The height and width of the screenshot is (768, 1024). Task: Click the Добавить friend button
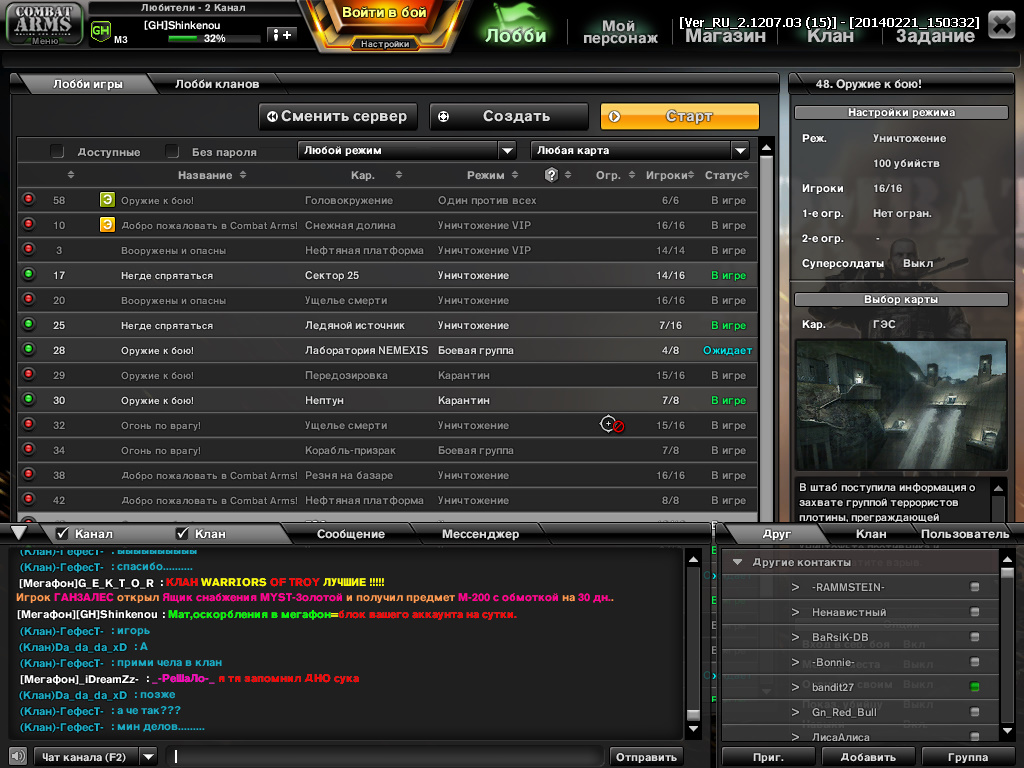tap(867, 757)
